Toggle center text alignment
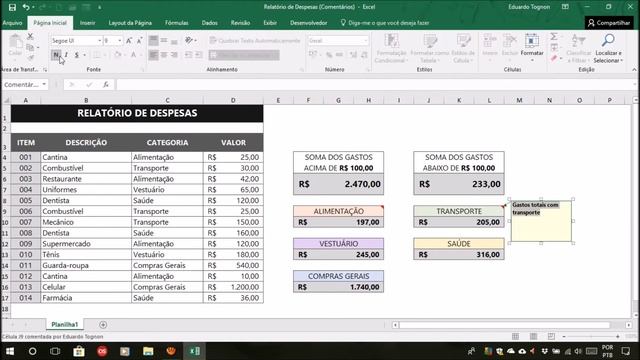The image size is (640, 360). [x=164, y=55]
